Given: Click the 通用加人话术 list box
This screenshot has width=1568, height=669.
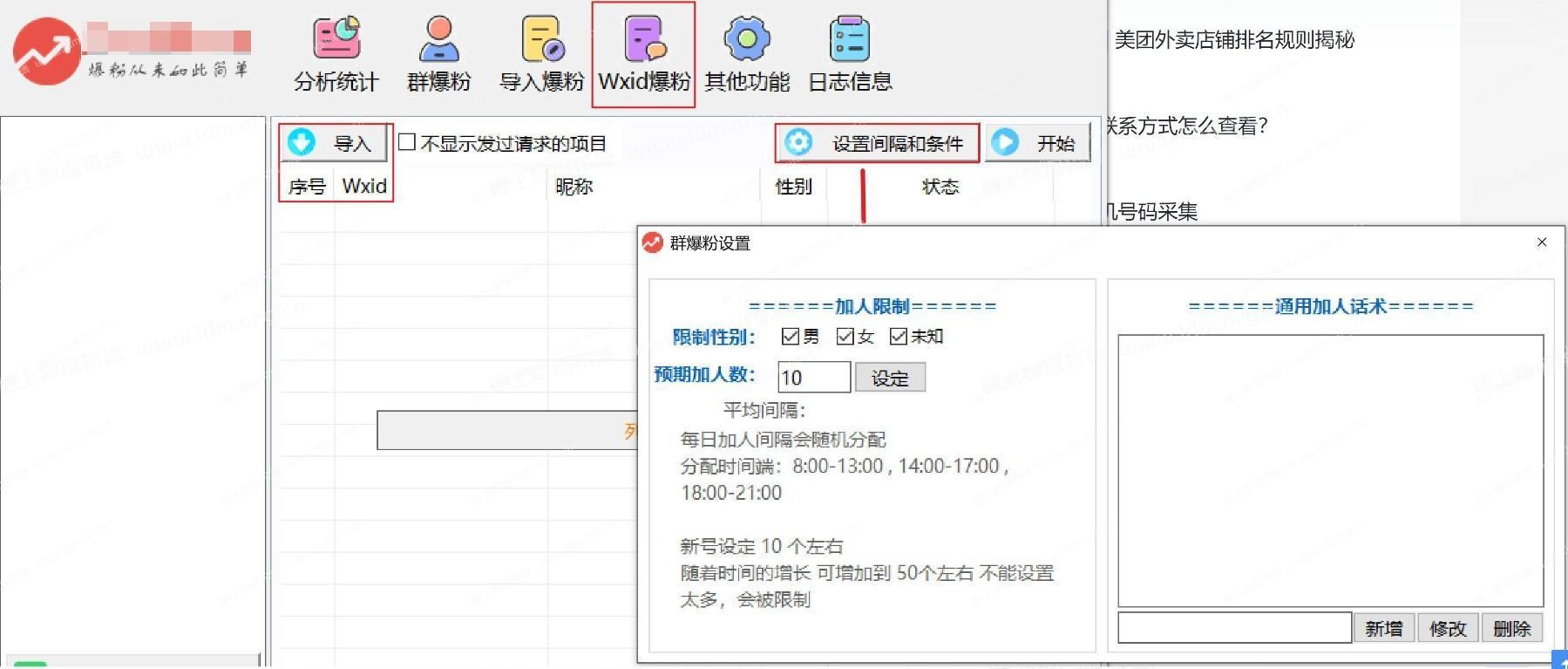Looking at the screenshot, I should 1331,470.
